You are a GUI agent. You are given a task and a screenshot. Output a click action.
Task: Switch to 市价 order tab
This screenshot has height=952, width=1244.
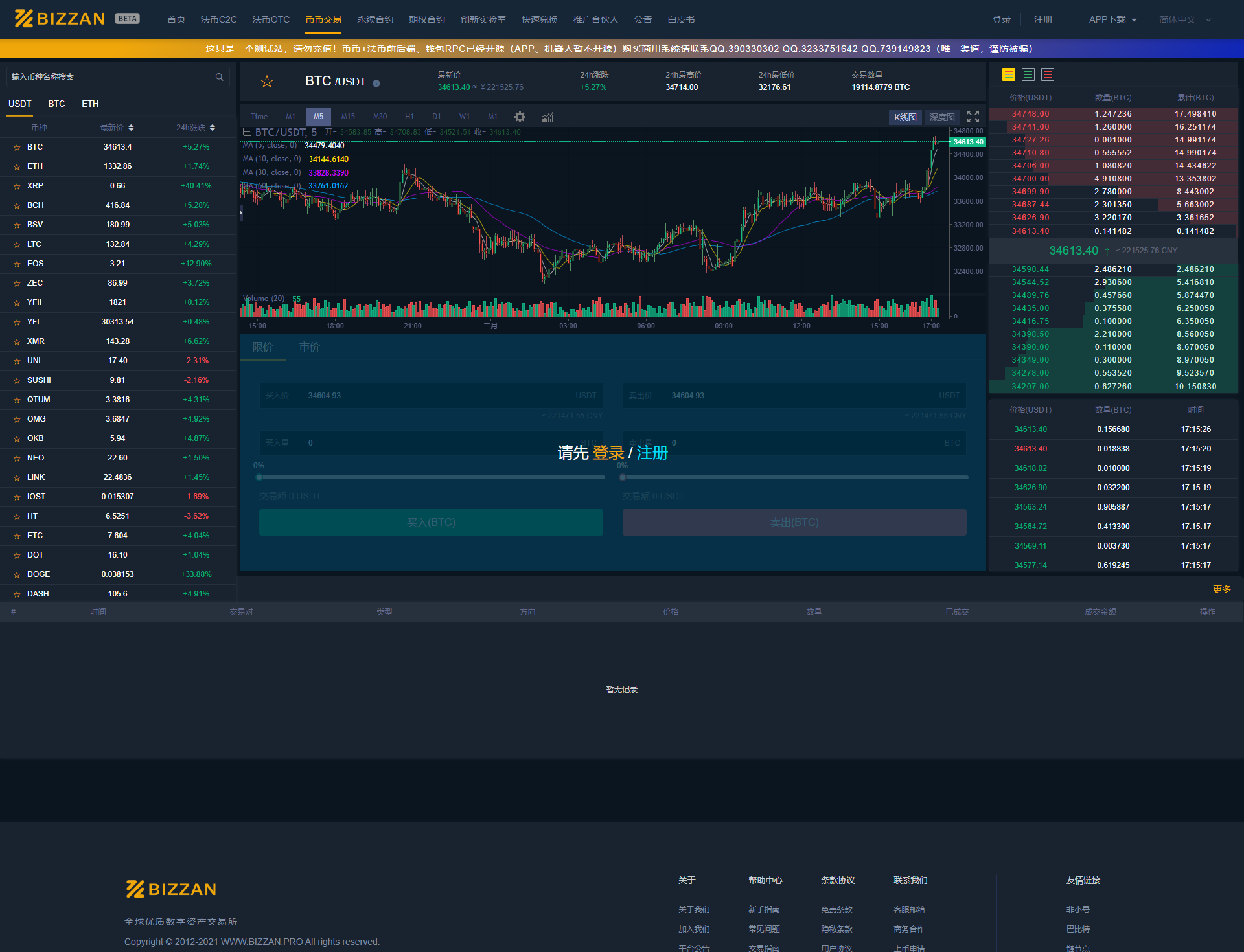click(x=309, y=347)
